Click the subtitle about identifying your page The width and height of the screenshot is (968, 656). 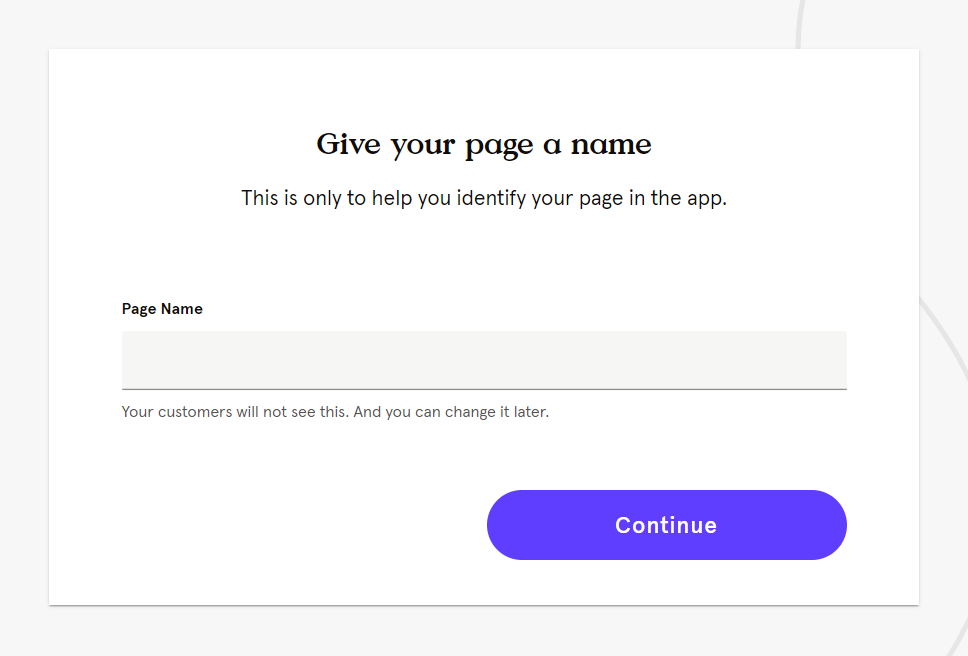(x=484, y=198)
